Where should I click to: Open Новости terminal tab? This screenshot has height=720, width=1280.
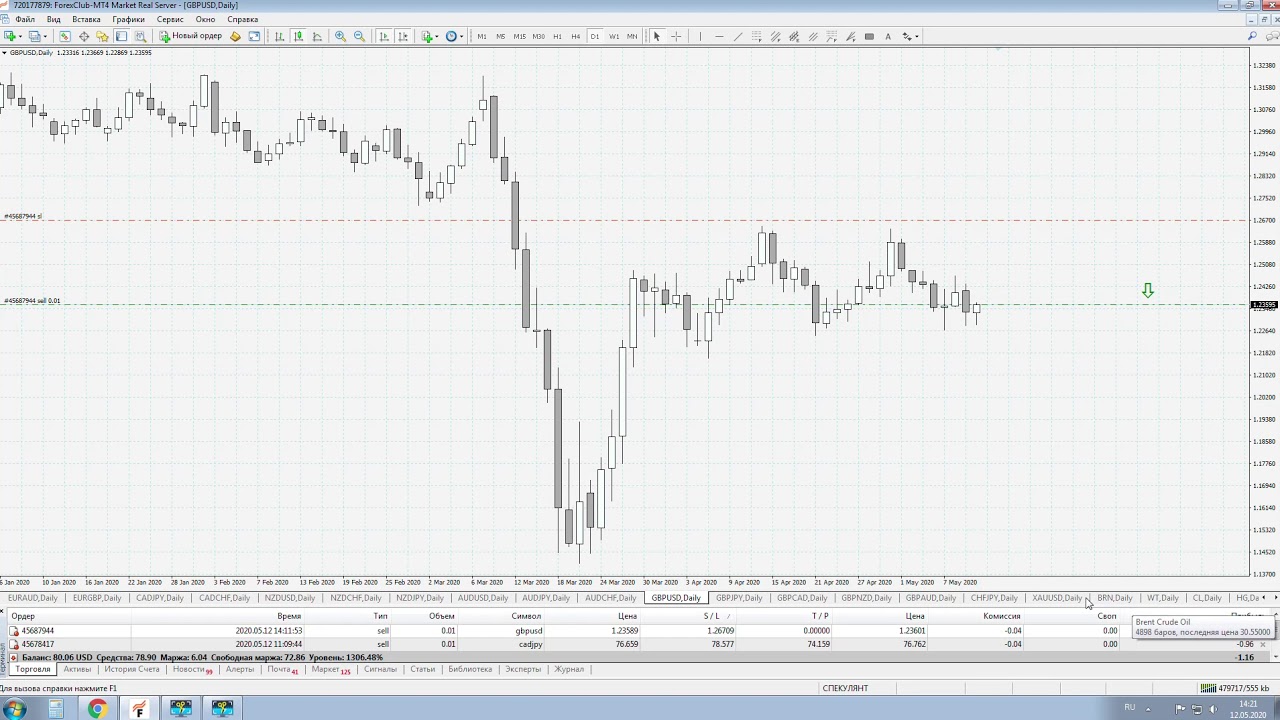coord(191,669)
